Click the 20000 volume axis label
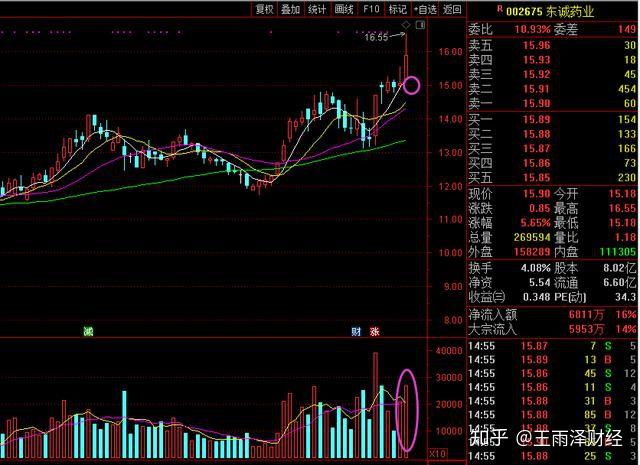 (449, 404)
